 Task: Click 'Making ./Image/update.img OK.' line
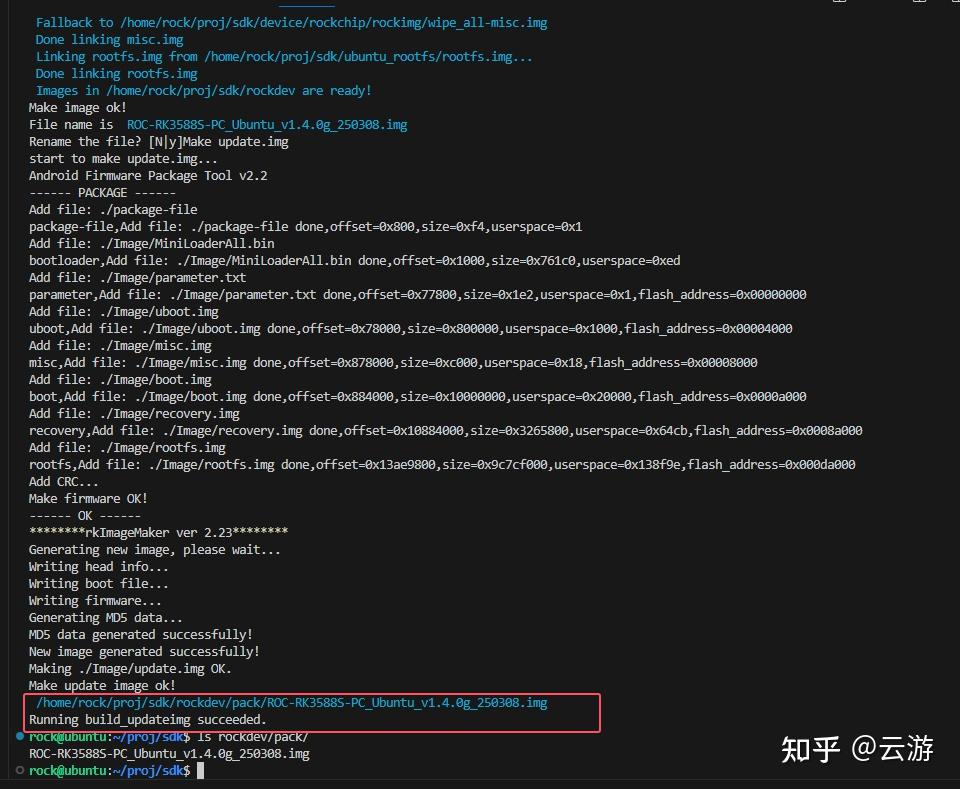click(x=130, y=669)
